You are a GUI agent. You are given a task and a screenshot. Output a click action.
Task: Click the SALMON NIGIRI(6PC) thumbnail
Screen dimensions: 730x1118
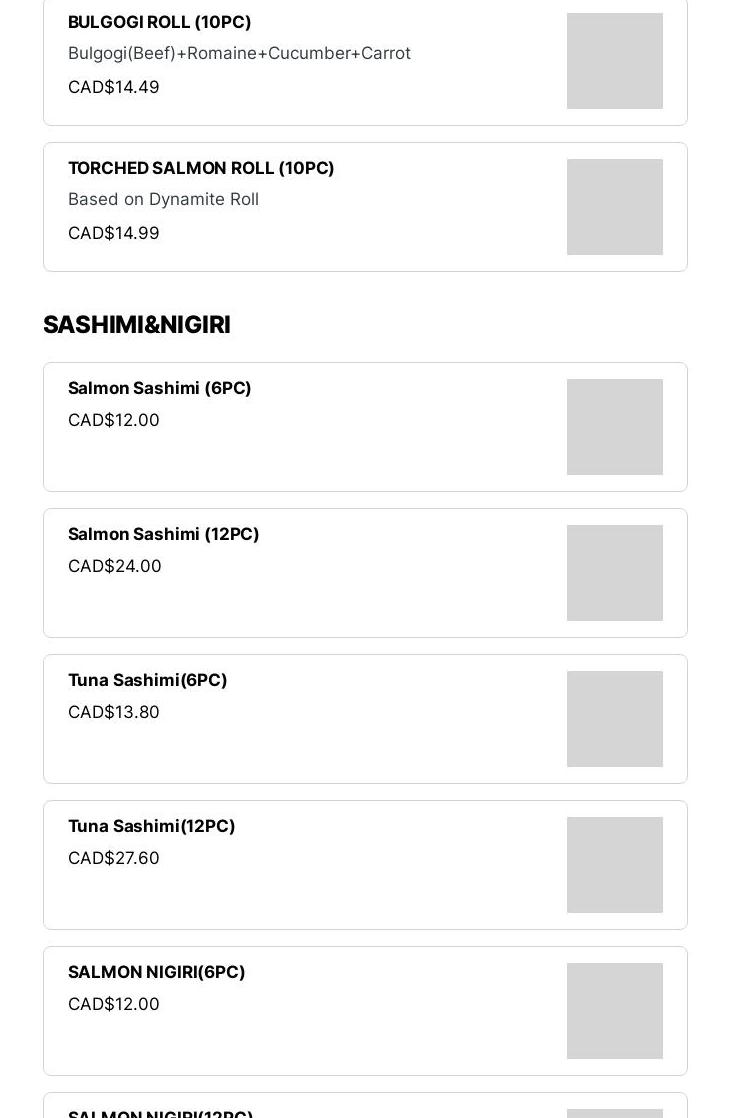[x=614, y=1011]
